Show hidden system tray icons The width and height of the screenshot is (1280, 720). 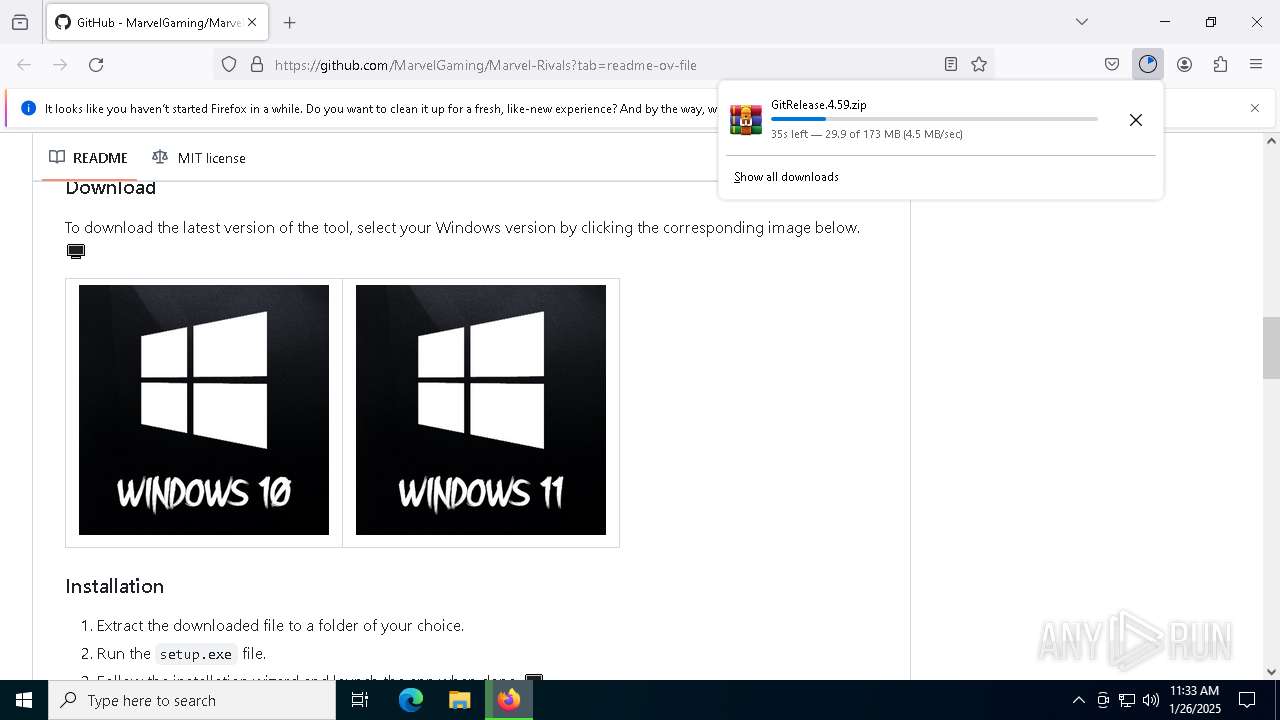pos(1078,700)
